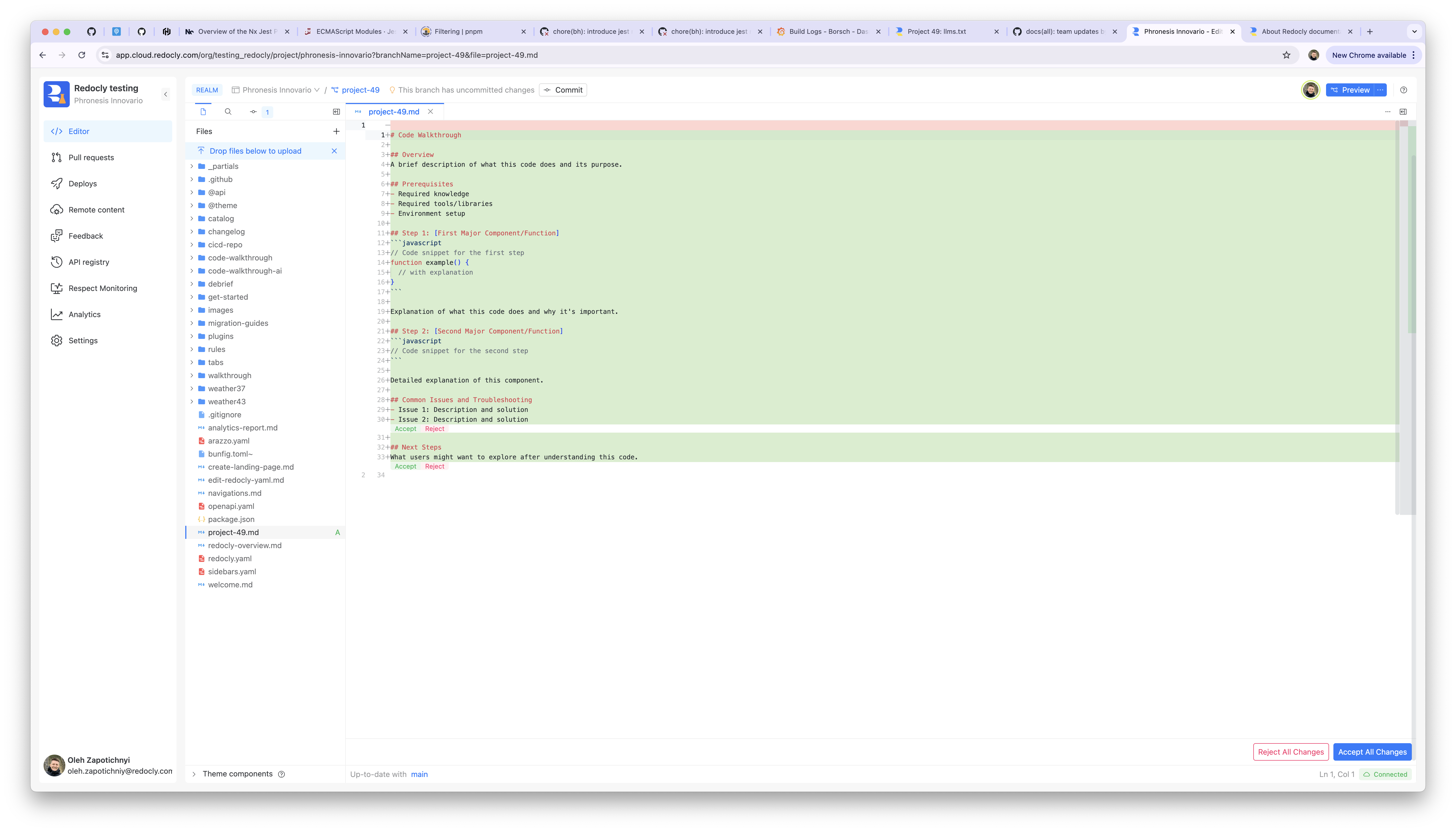The width and height of the screenshot is (1456, 832).
Task: Reject the Next Steps change block
Action: (x=434, y=467)
